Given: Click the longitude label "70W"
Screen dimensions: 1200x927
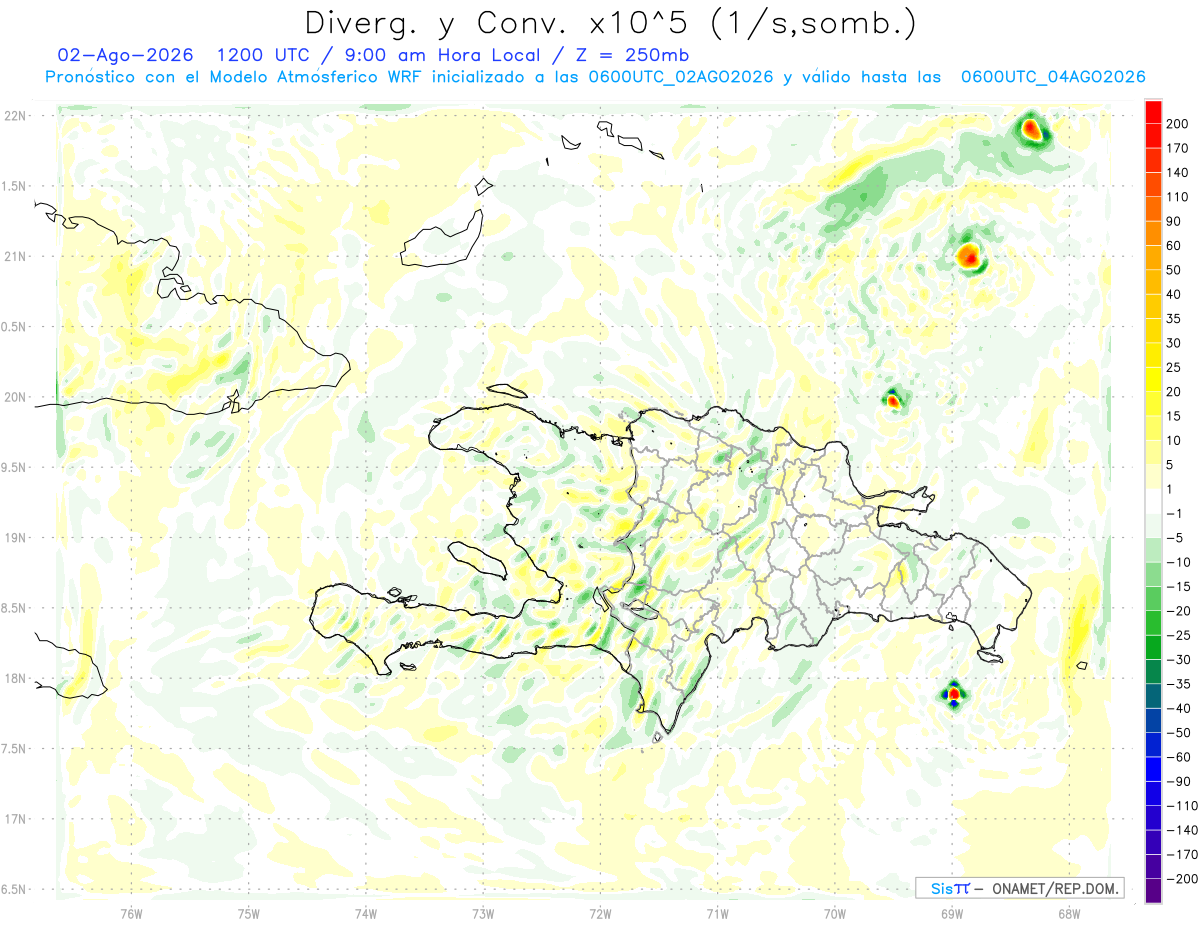Looking at the screenshot, I should [x=835, y=913].
